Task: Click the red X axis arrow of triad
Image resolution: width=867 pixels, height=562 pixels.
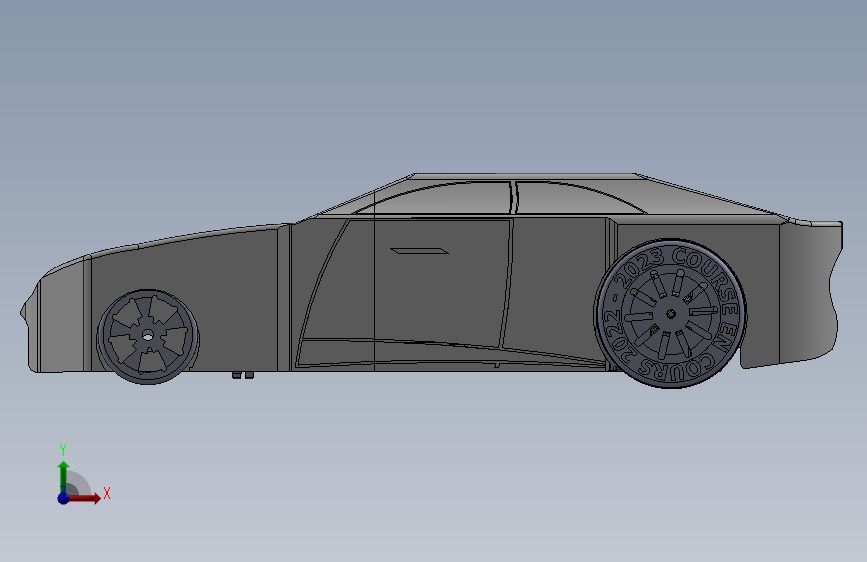Action: pos(86,498)
